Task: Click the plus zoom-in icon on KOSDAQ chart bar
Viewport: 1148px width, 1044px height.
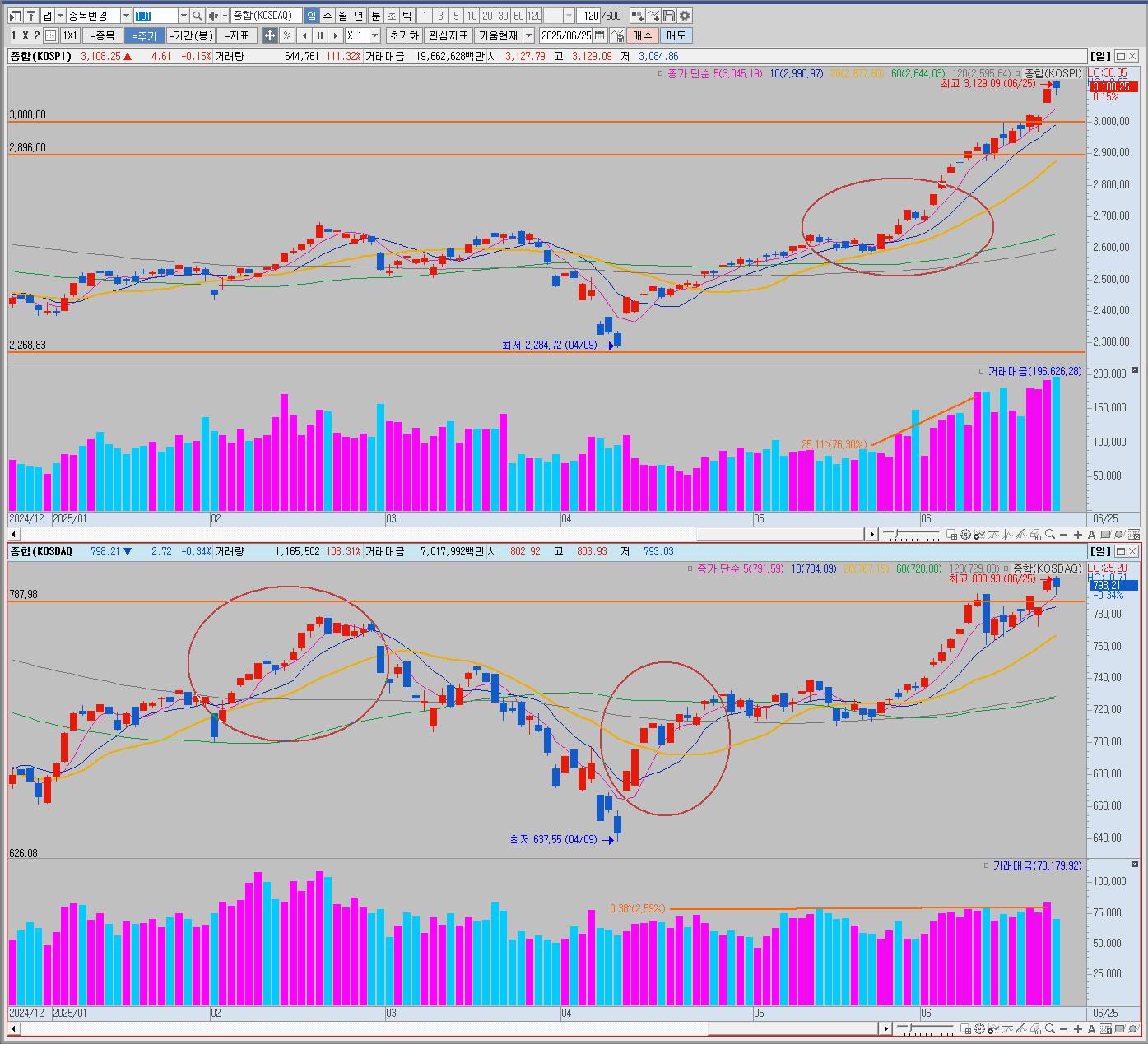Action: [x=1078, y=1029]
